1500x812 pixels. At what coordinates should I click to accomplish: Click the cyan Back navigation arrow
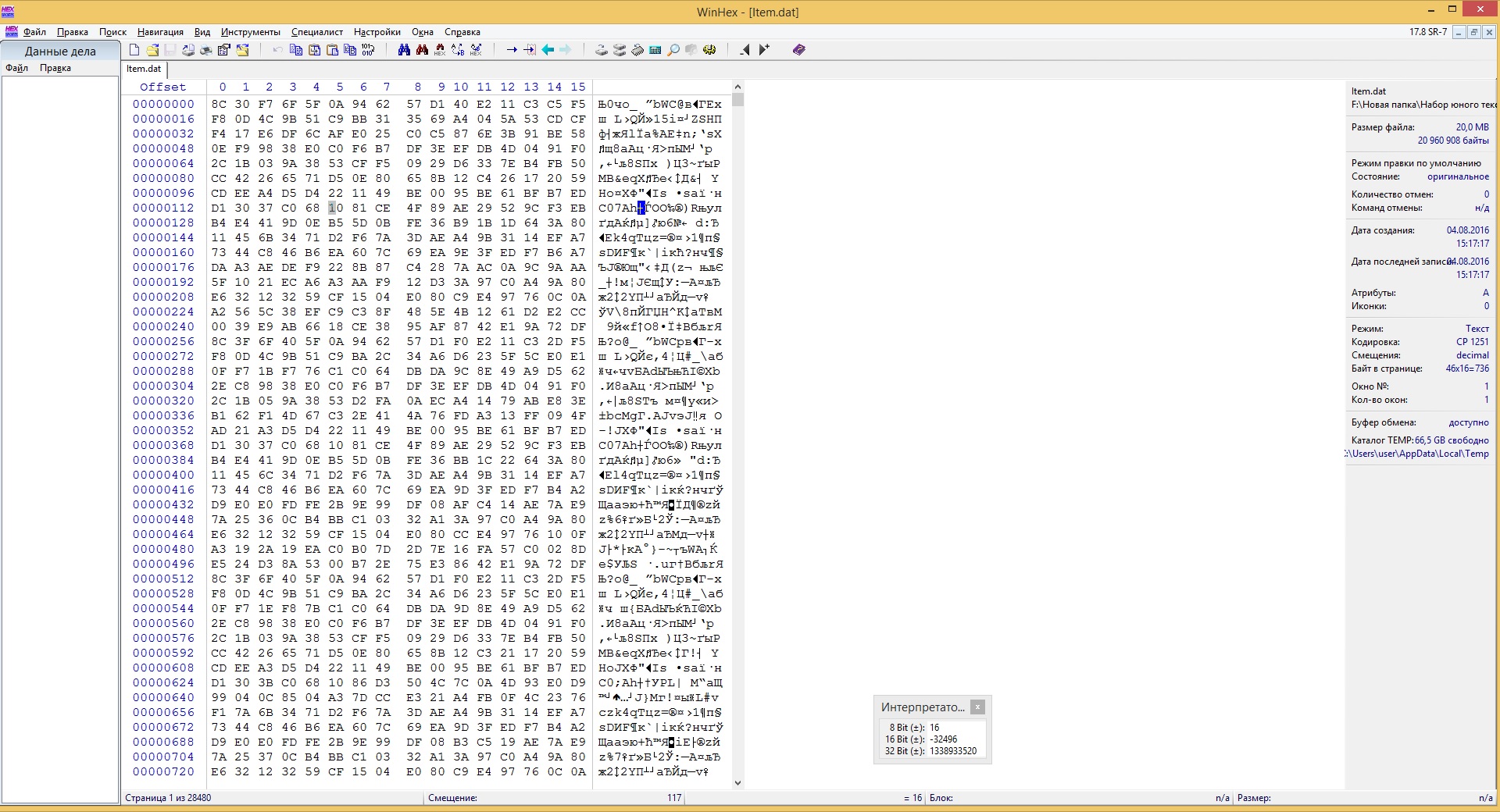[x=548, y=49]
